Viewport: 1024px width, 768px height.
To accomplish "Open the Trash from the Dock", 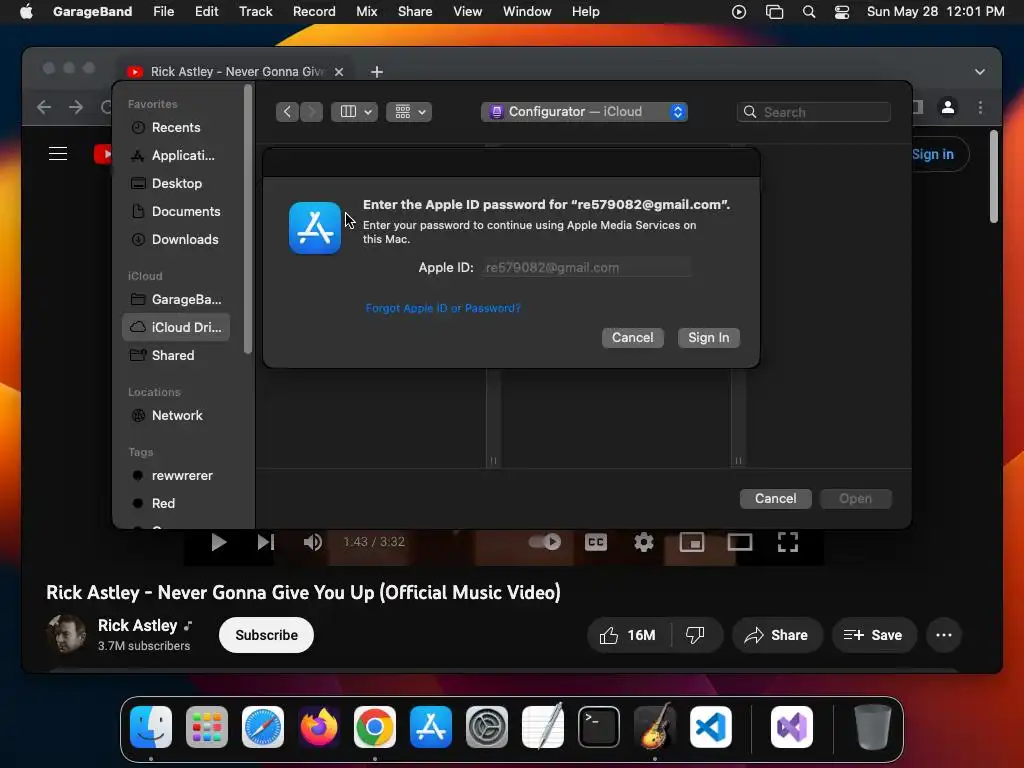I will [x=872, y=727].
